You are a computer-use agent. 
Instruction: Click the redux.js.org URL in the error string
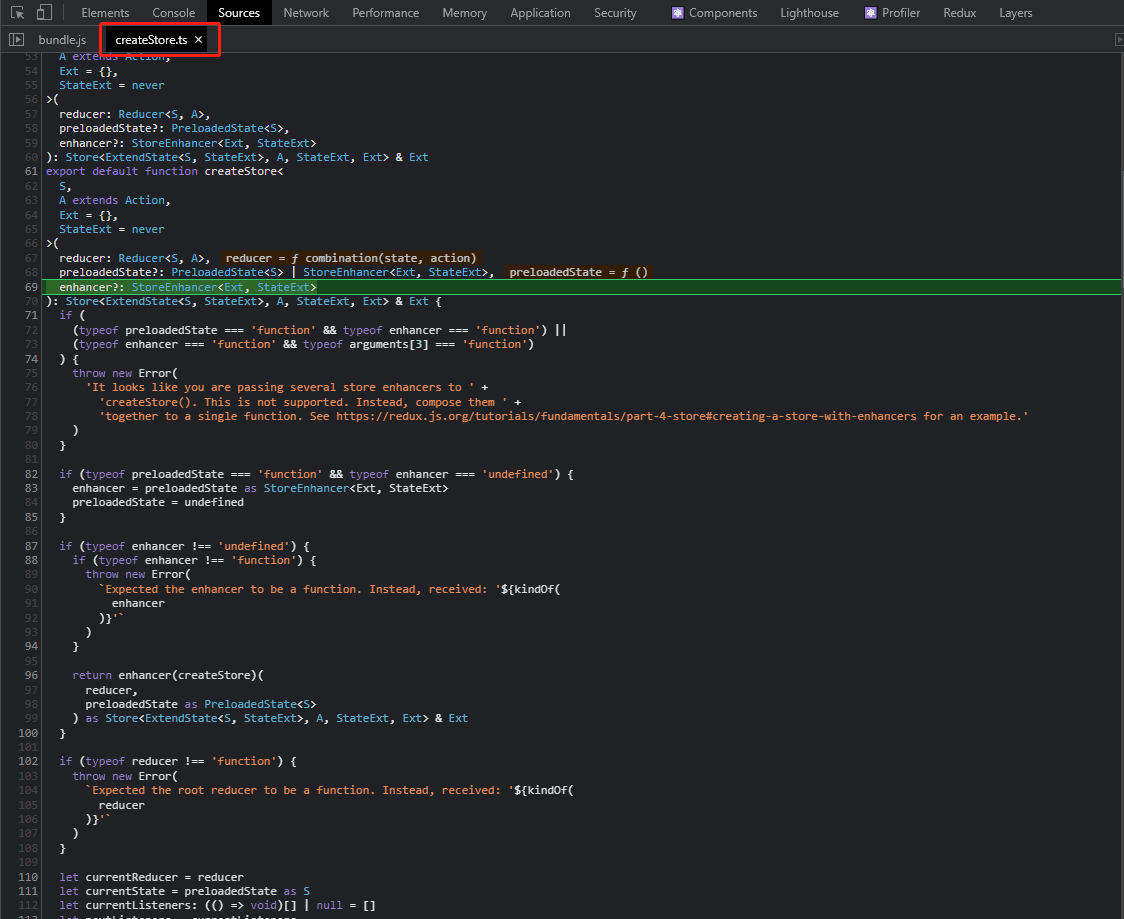[x=626, y=416]
